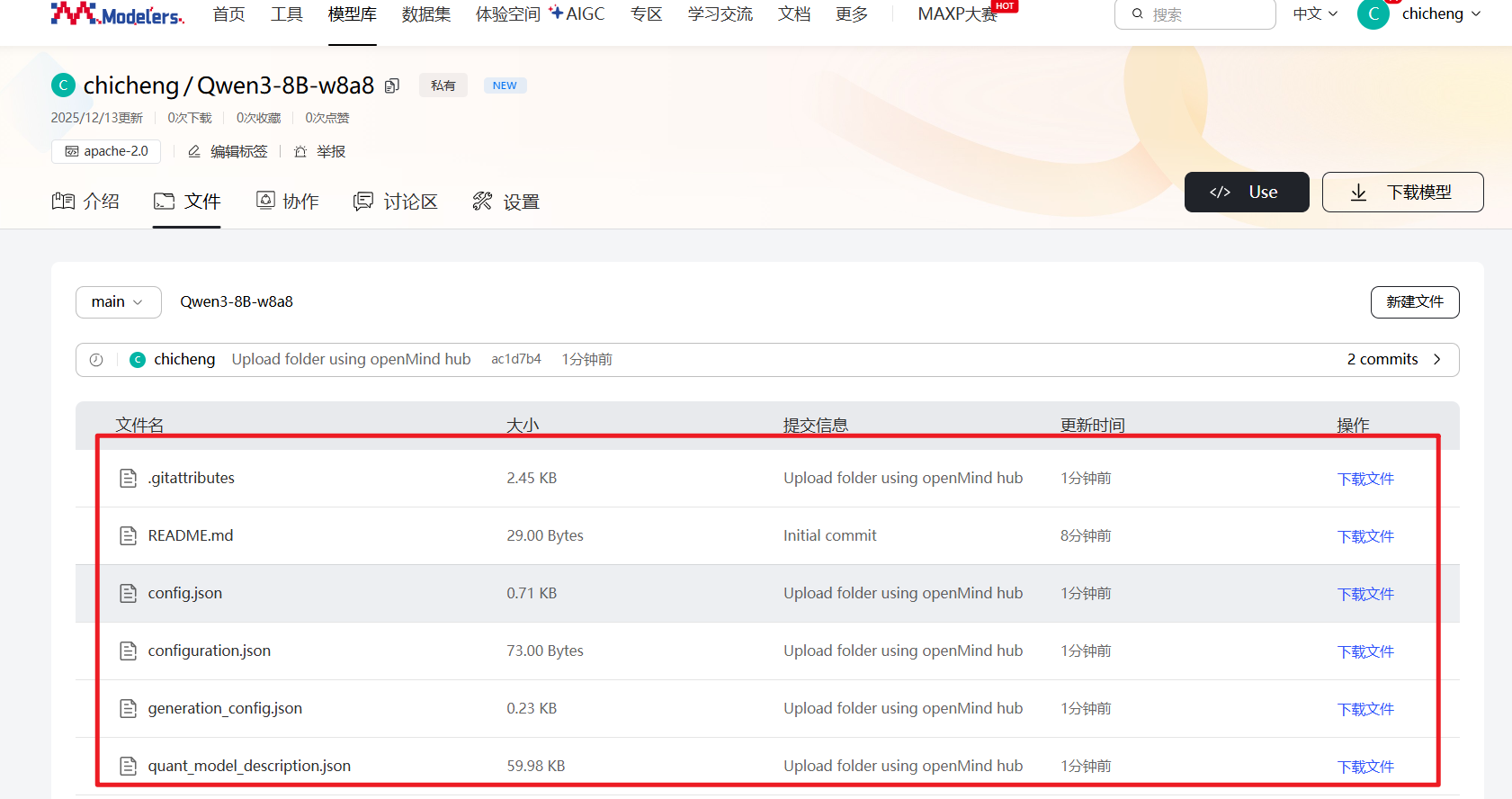Open 数据集 in the top navigation

(426, 13)
